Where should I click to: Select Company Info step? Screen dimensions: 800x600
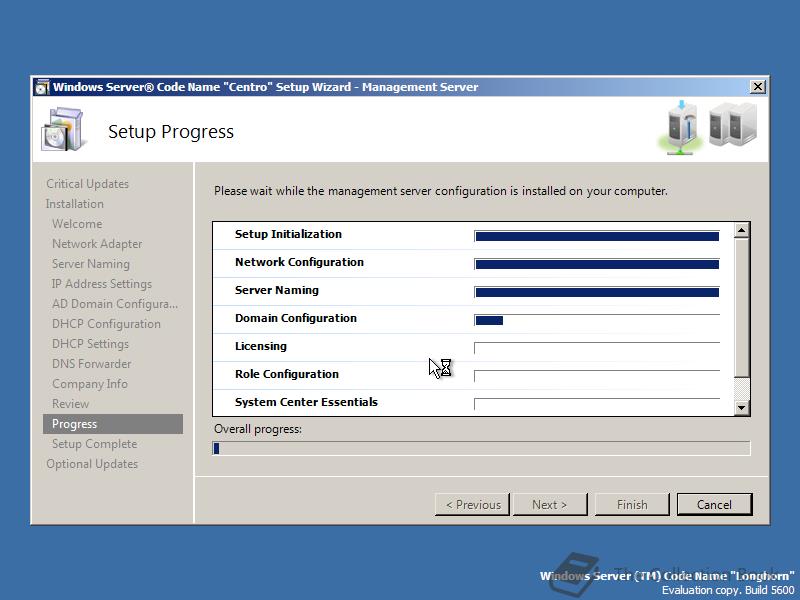coord(90,384)
